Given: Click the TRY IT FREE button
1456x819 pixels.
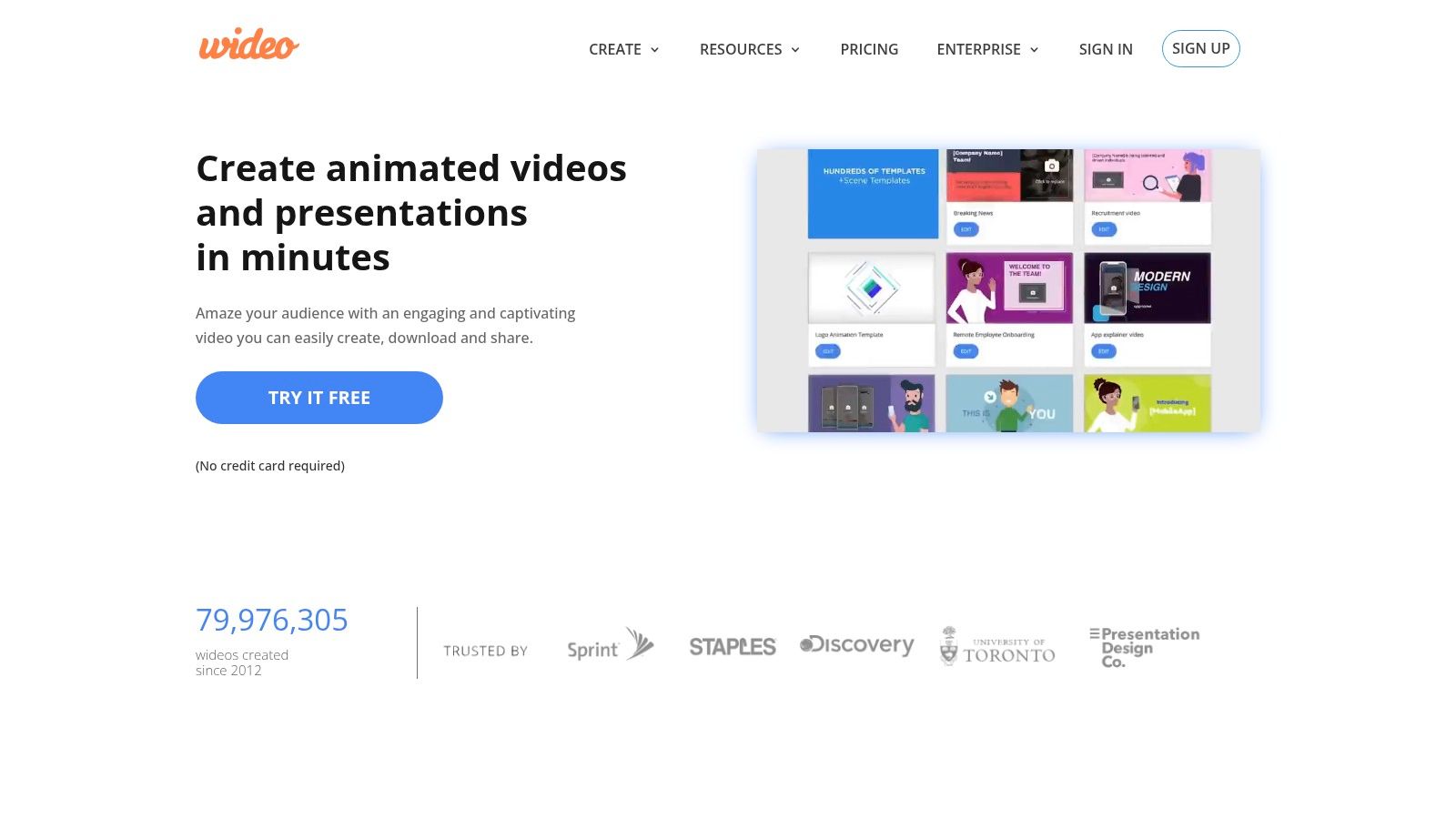Looking at the screenshot, I should point(319,398).
